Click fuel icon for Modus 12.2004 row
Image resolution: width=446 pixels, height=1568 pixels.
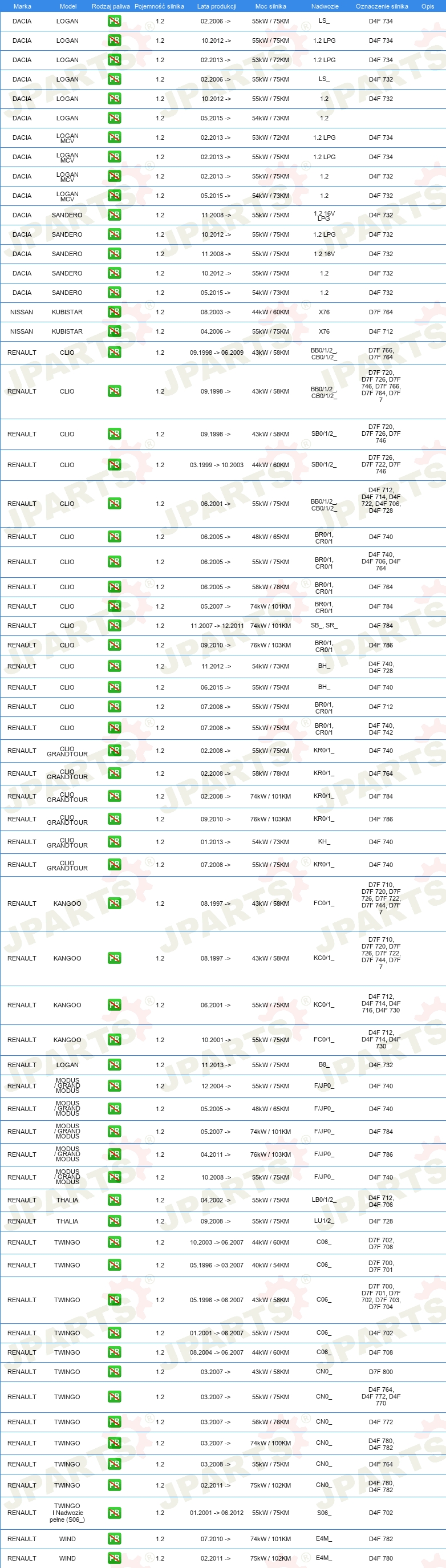[x=115, y=1087]
